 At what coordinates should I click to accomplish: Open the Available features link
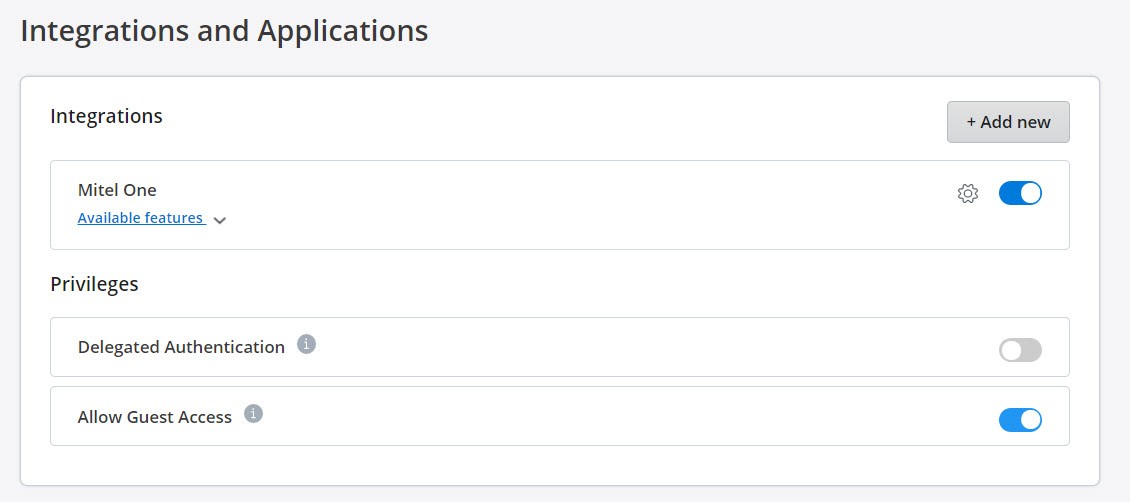click(x=141, y=218)
